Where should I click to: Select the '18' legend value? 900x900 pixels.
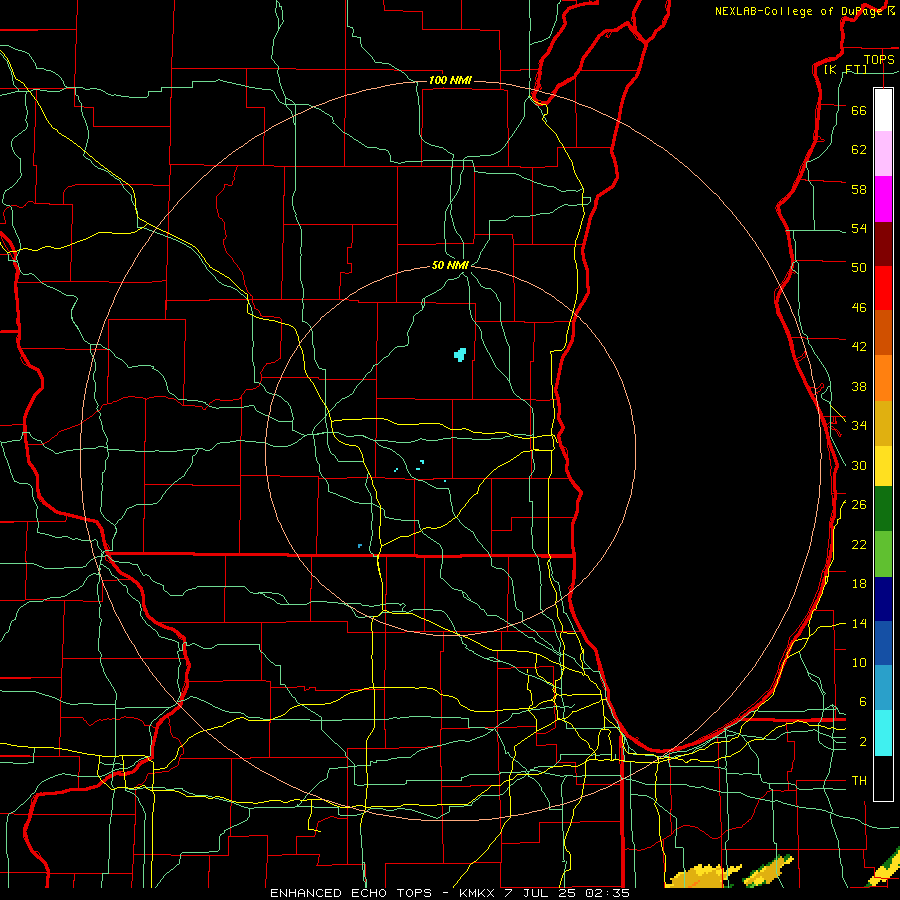click(x=859, y=584)
